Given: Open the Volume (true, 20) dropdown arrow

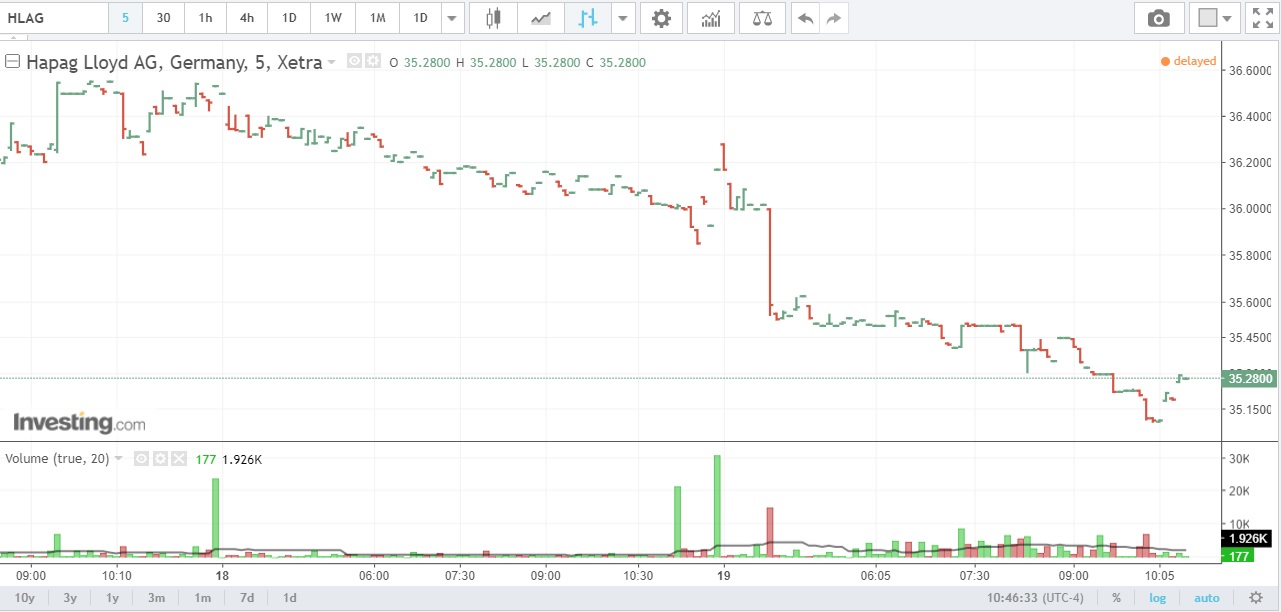Looking at the screenshot, I should pyautogui.click(x=118, y=458).
